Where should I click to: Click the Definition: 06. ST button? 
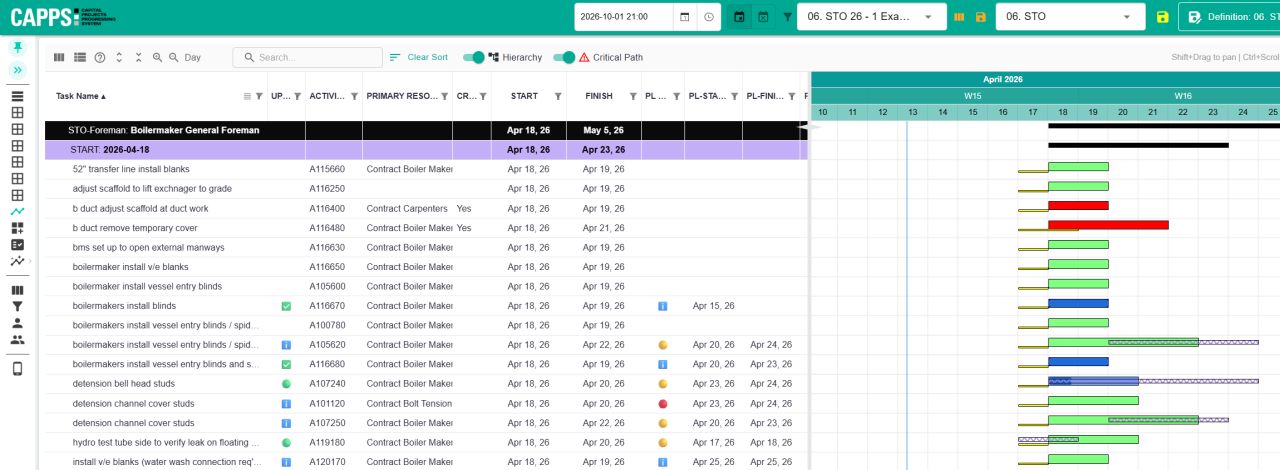1230,17
